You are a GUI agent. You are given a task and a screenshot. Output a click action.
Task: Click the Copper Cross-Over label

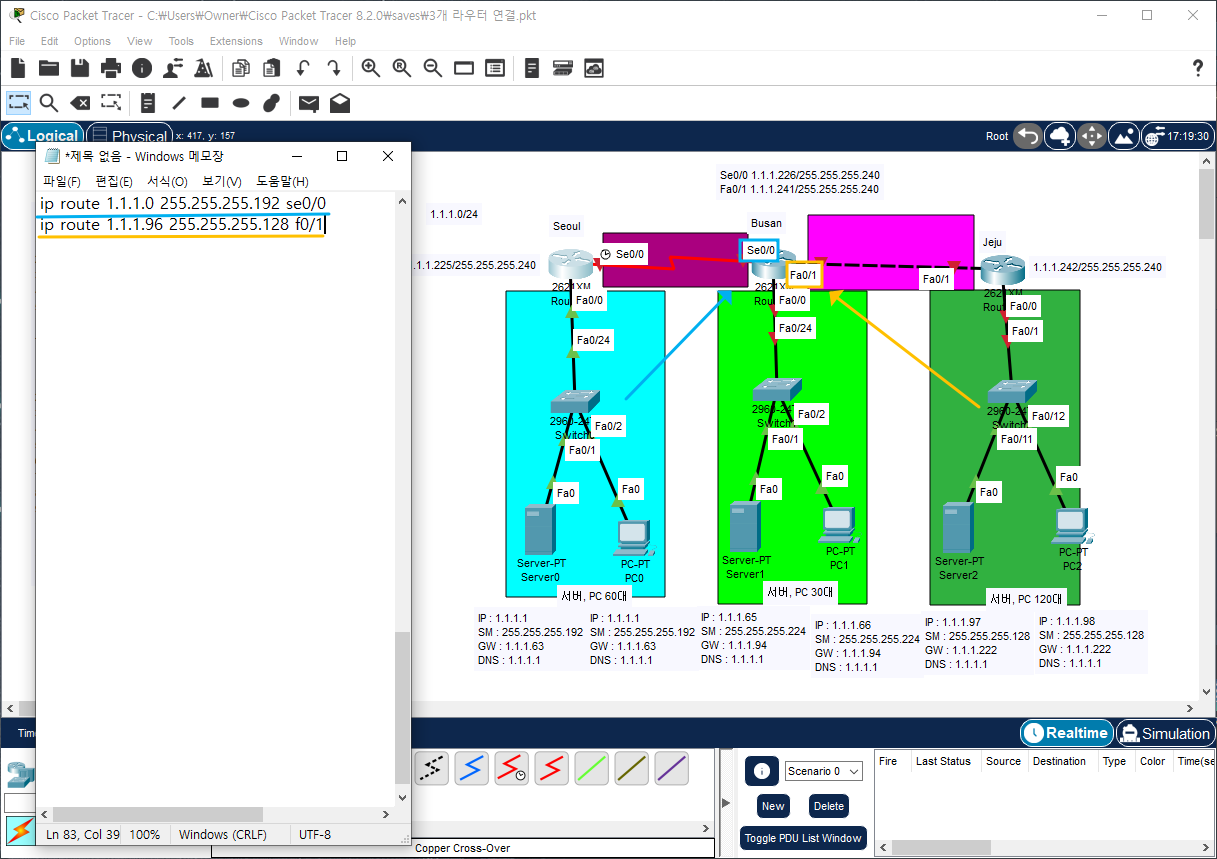point(462,848)
